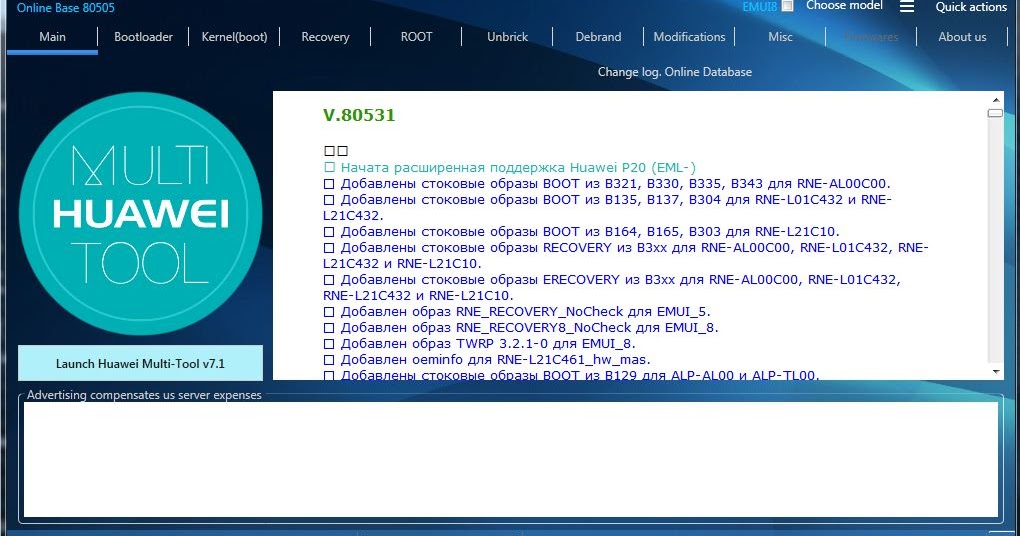1020x536 pixels.
Task: Click the ERECOVERY B3xx images line
Action: 611,288
